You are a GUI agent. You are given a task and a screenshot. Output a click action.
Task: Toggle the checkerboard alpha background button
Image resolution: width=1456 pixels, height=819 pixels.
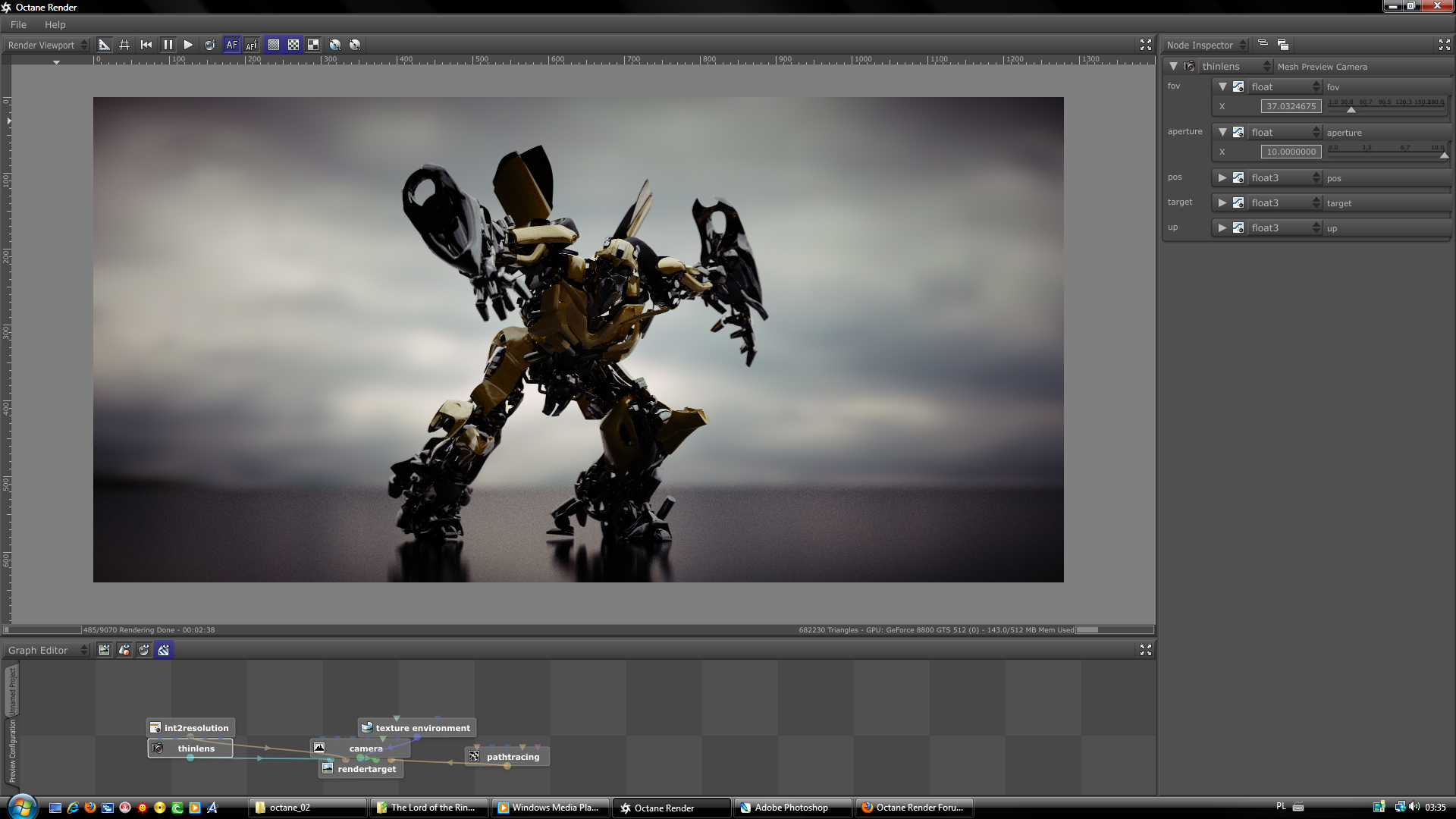[293, 45]
